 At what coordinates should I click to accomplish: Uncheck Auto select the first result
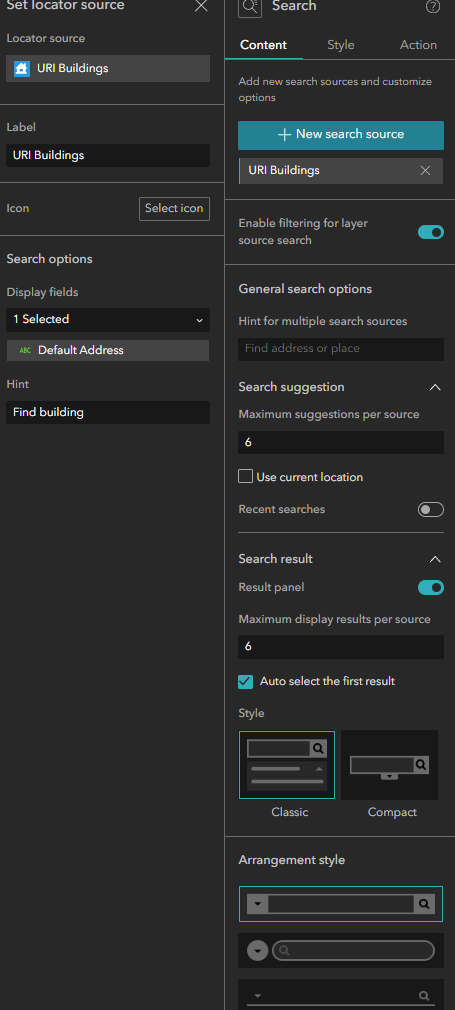(246, 681)
